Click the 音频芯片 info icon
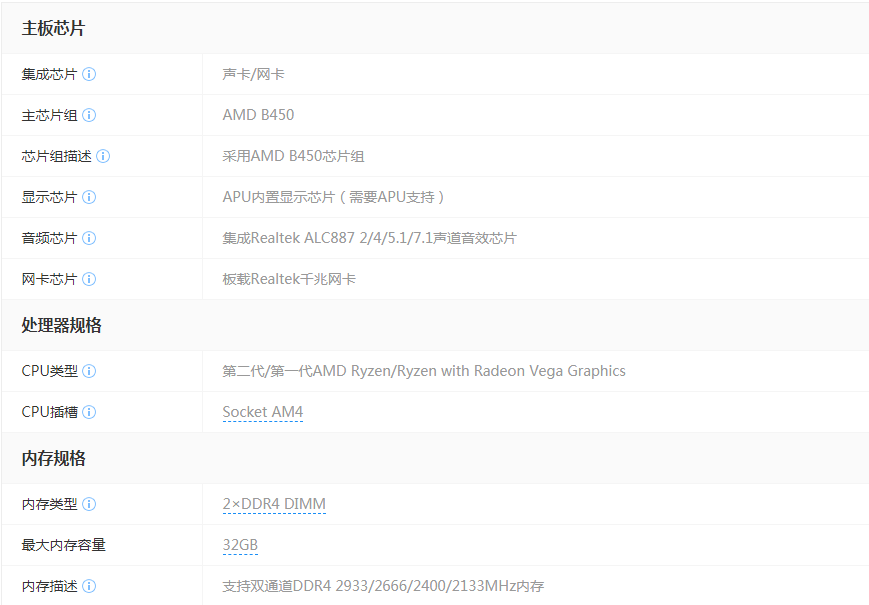This screenshot has width=869, height=605. click(89, 238)
